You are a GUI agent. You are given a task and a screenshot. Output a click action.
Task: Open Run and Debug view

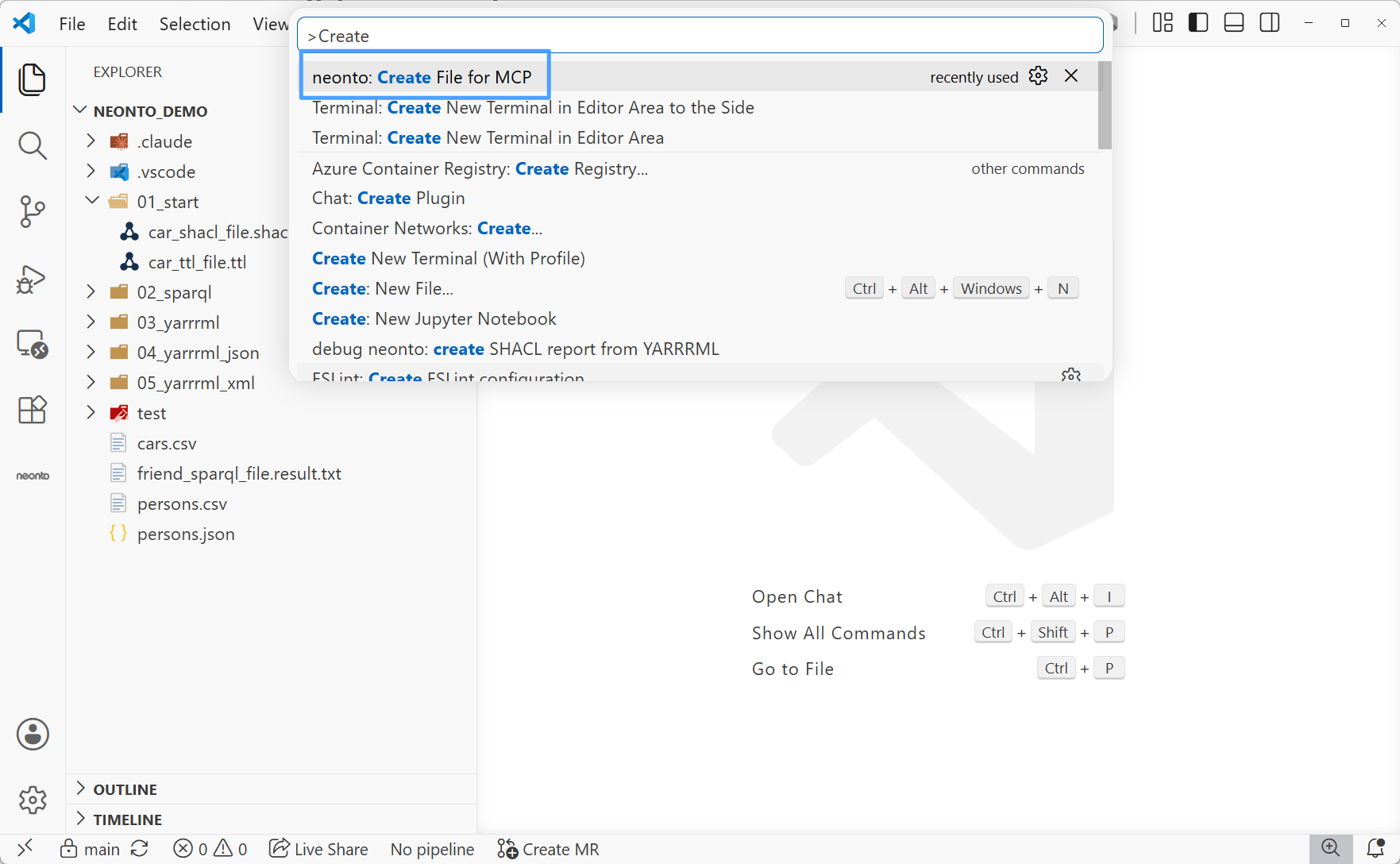[x=33, y=278]
